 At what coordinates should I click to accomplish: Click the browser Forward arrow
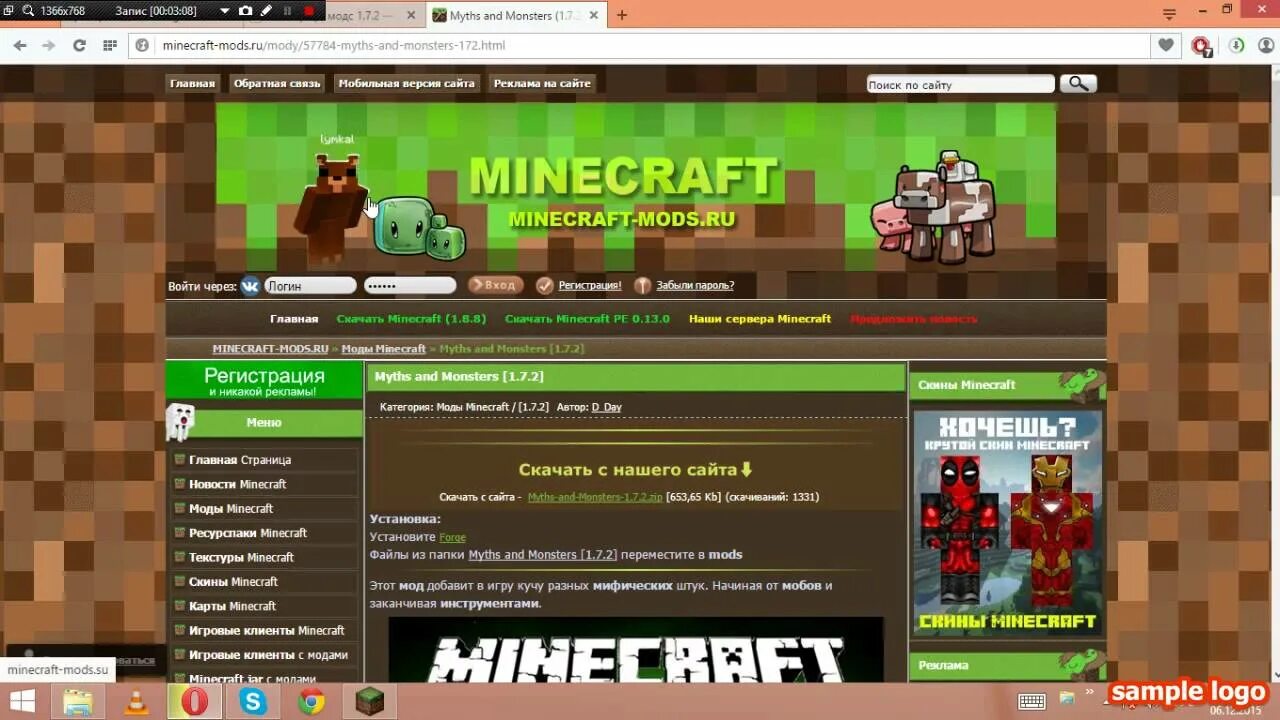(x=48, y=45)
